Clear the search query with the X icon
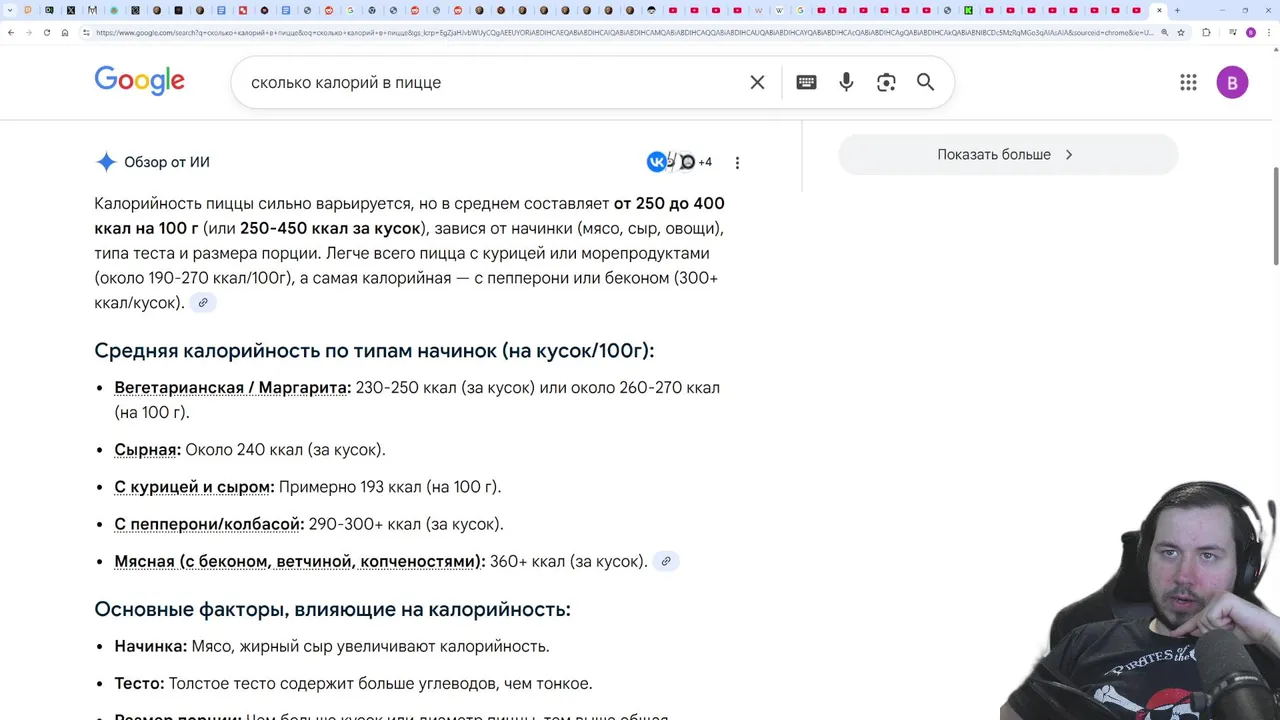 tap(757, 83)
